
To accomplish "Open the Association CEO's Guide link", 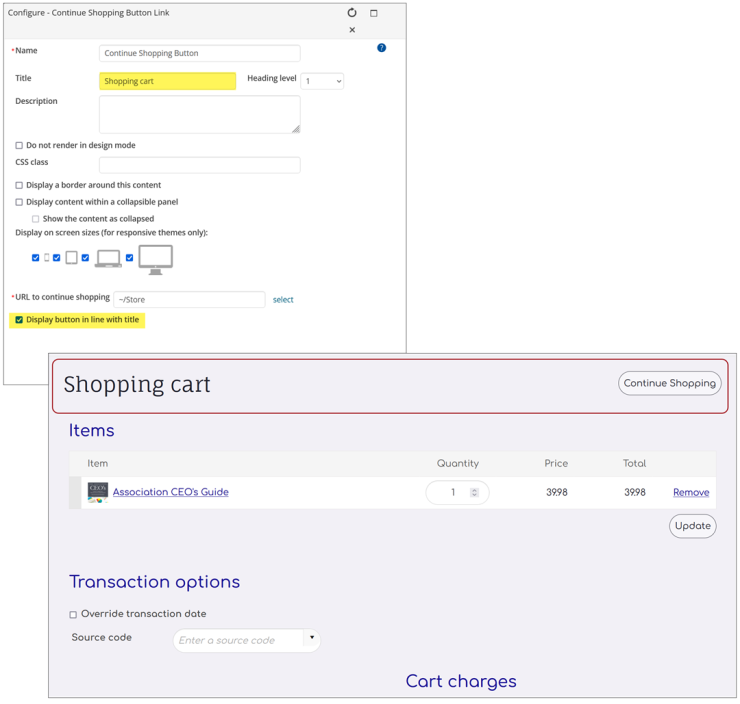I will tap(170, 492).
